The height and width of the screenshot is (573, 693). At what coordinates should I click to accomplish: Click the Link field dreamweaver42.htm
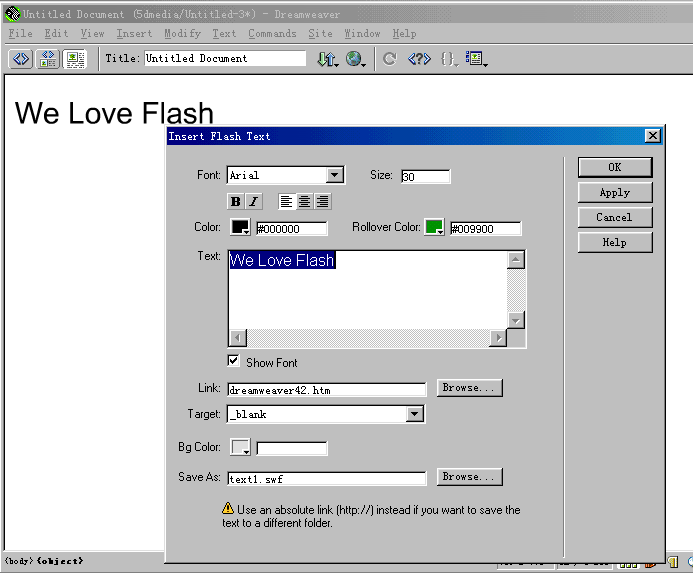coord(327,390)
